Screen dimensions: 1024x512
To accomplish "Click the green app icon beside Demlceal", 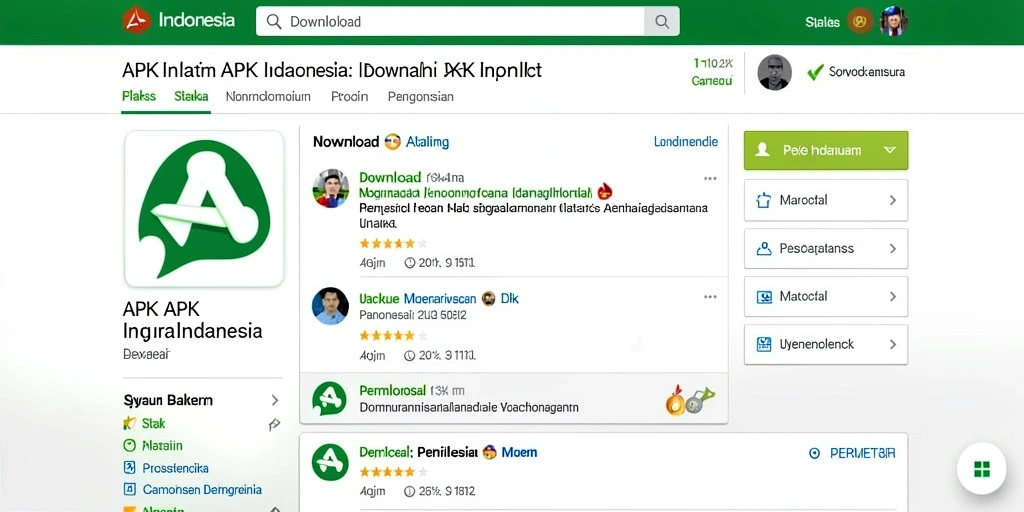I will click(330, 462).
